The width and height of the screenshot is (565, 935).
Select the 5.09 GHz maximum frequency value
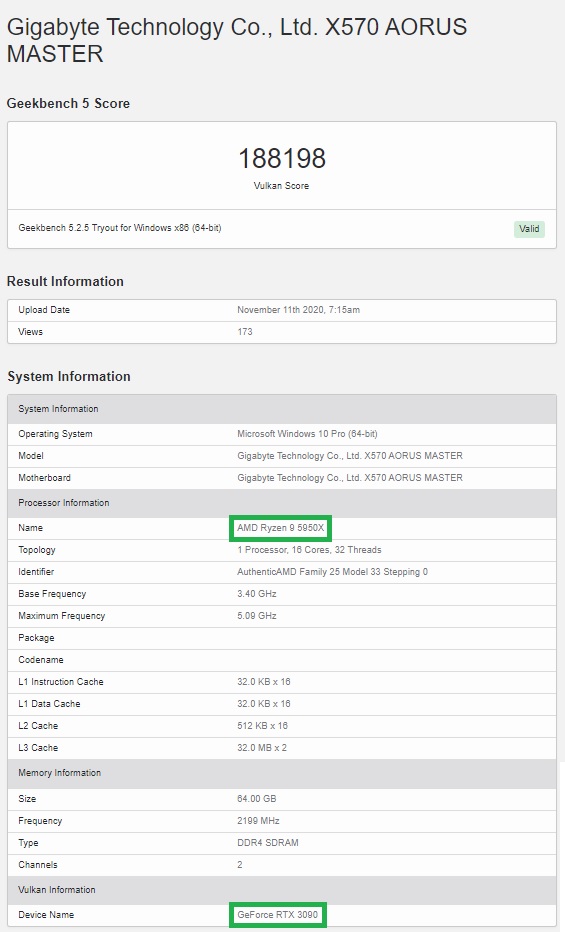coord(257,617)
